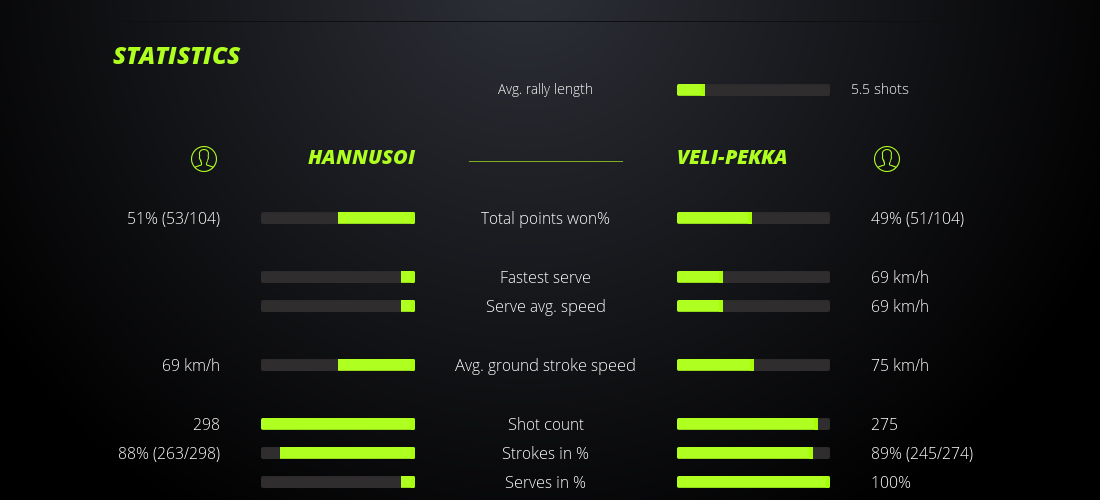Select the Avg. ground stroke speed label

(545, 365)
